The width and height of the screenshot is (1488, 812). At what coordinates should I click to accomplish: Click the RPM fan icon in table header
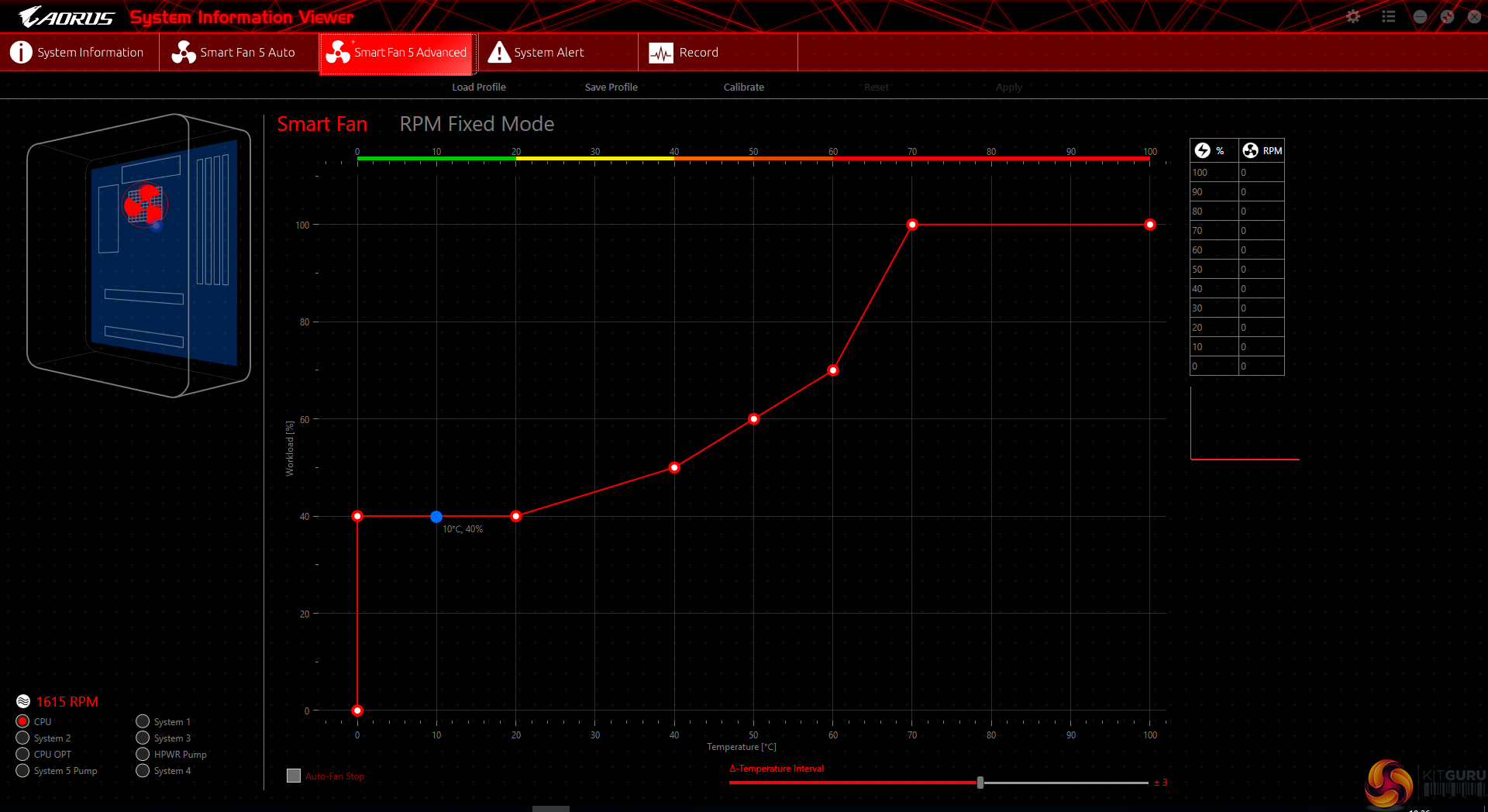(x=1250, y=150)
